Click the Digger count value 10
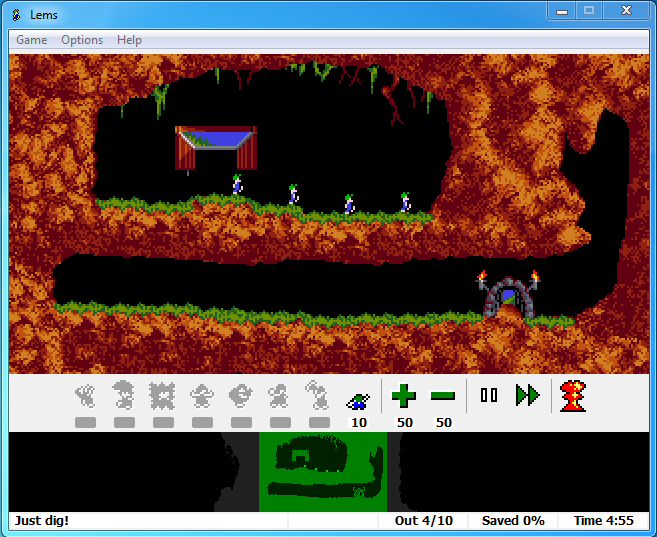Screen dimensions: 657x537 point(359,422)
